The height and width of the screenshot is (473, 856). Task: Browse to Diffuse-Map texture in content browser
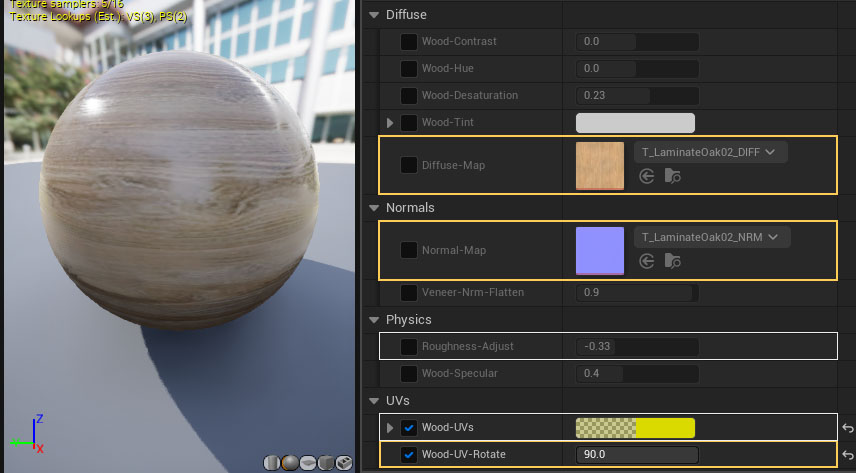click(x=673, y=176)
